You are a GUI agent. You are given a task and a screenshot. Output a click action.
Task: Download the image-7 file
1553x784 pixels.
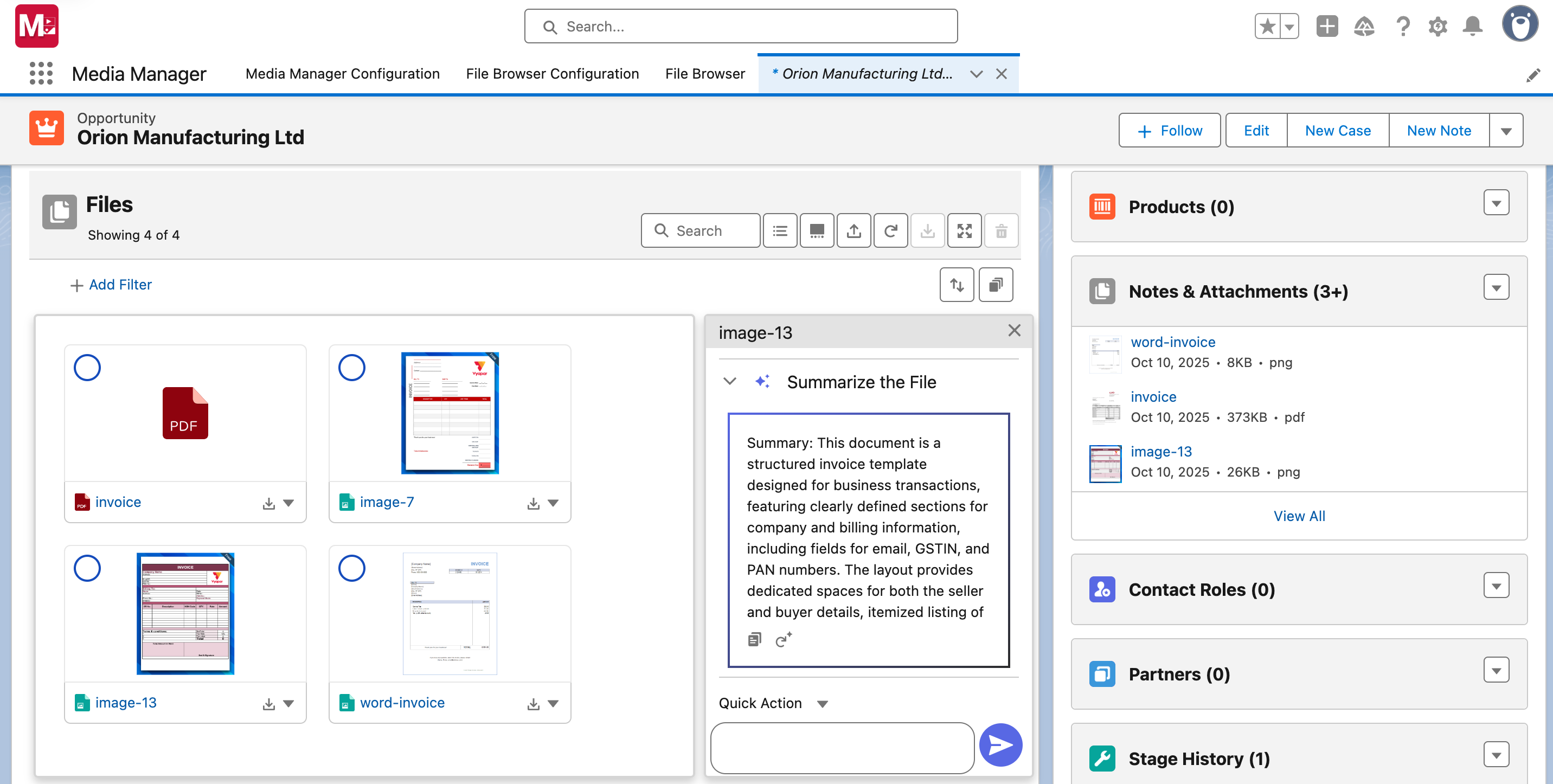tap(533, 503)
